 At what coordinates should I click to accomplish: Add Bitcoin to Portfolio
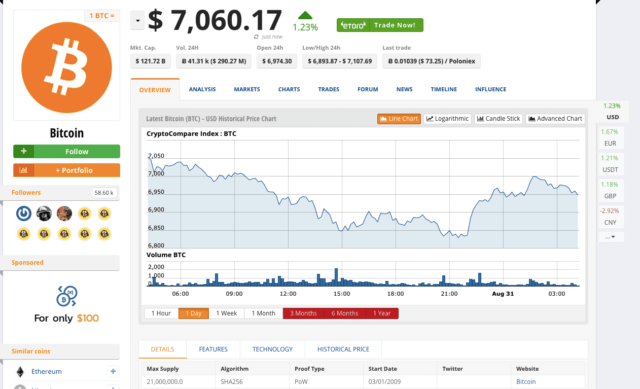67,170
